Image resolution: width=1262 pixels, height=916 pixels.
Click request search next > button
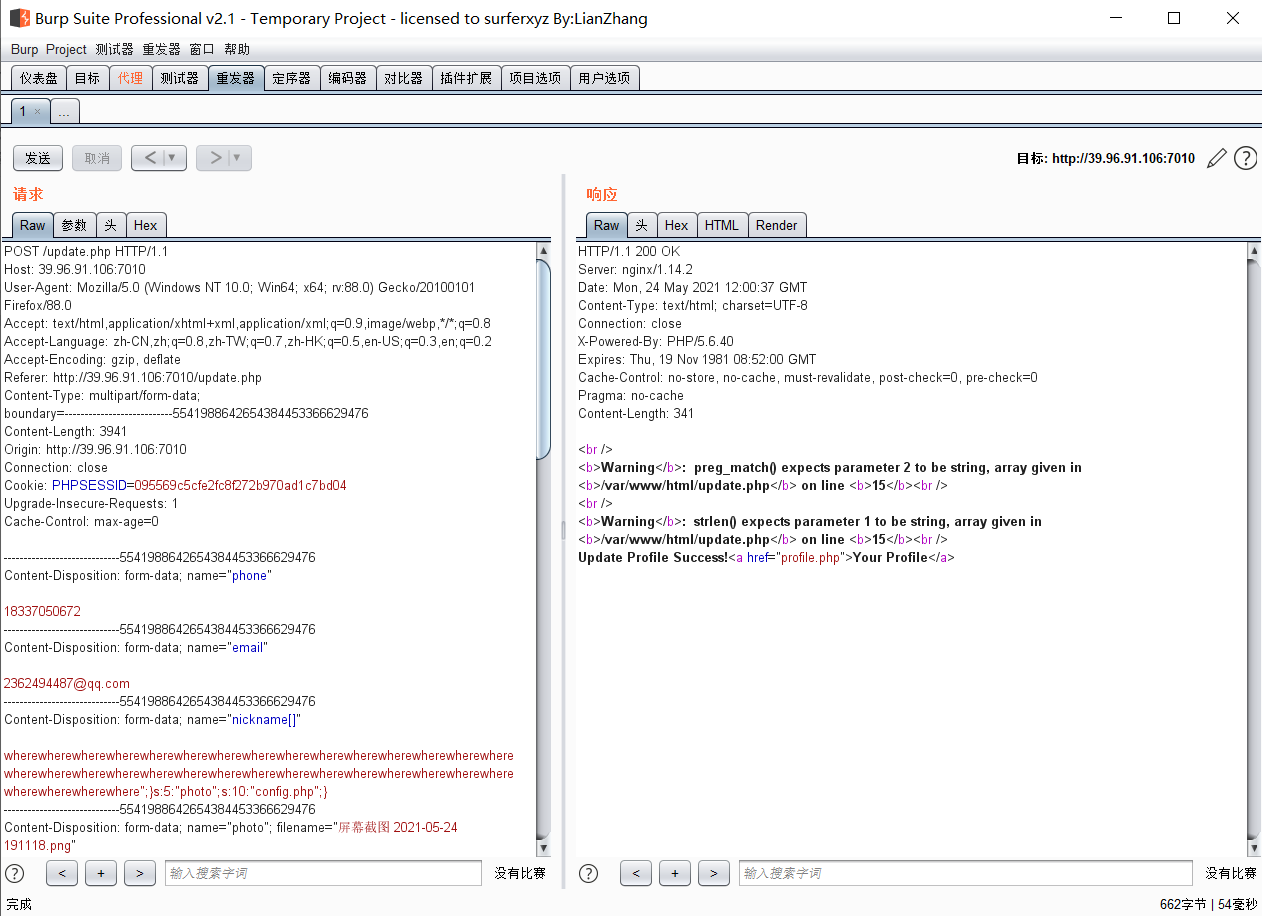[x=140, y=873]
